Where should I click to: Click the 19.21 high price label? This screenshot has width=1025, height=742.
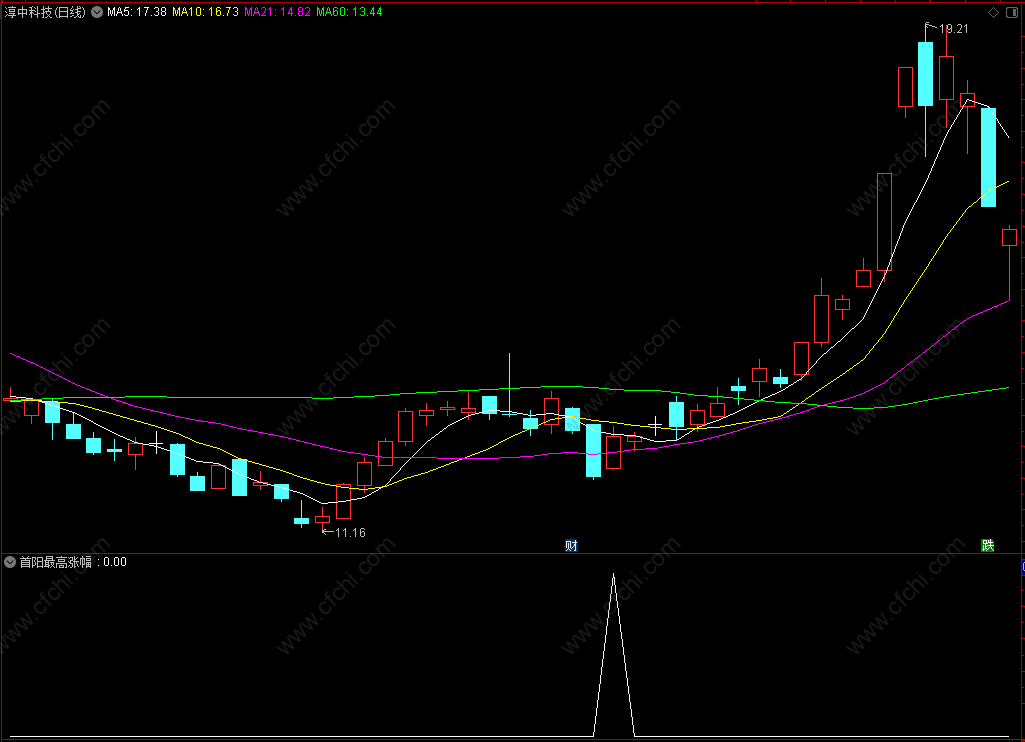click(x=953, y=29)
